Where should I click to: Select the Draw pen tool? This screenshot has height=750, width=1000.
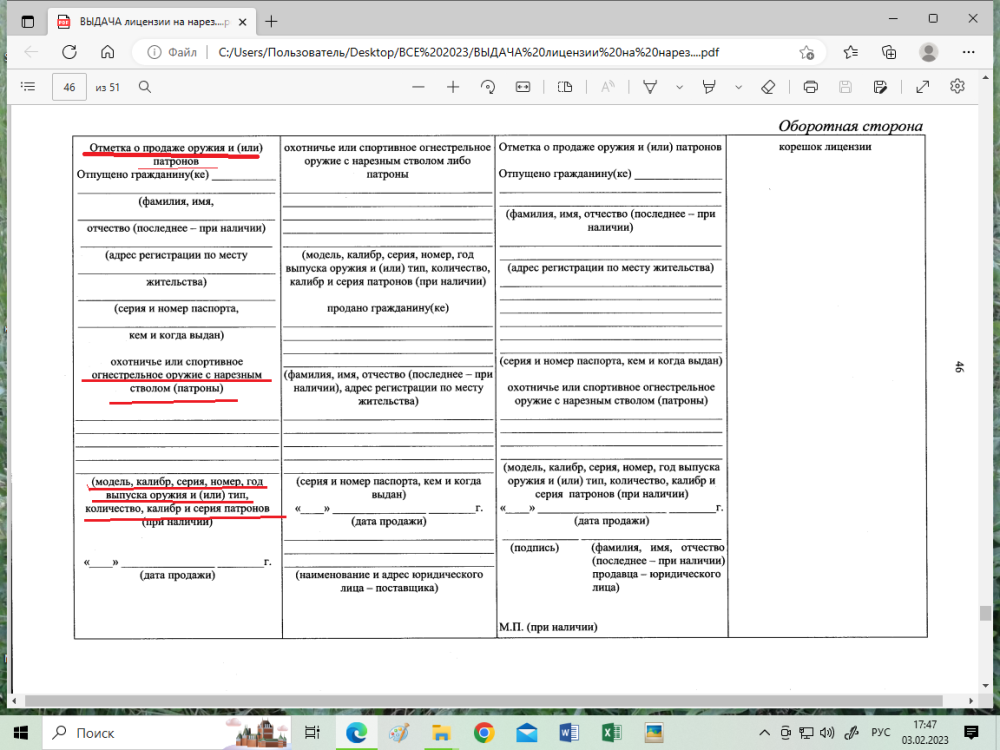pos(649,87)
